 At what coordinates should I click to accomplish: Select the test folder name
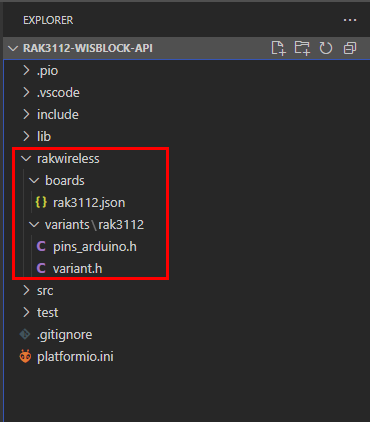[x=47, y=312]
